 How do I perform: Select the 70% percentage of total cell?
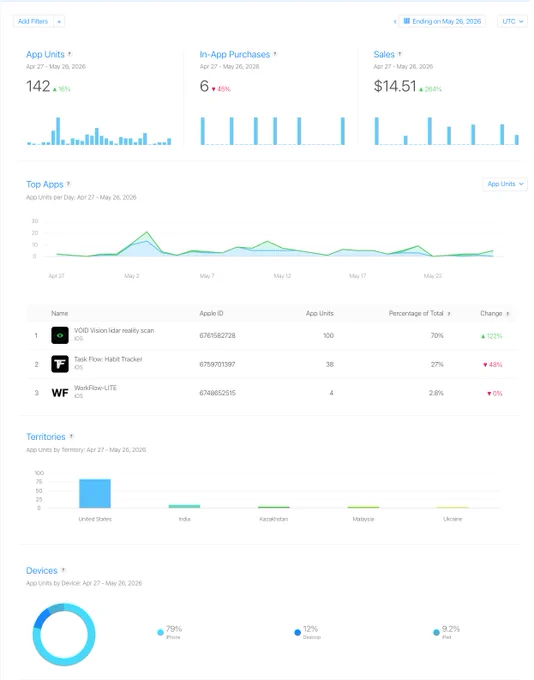click(437, 335)
